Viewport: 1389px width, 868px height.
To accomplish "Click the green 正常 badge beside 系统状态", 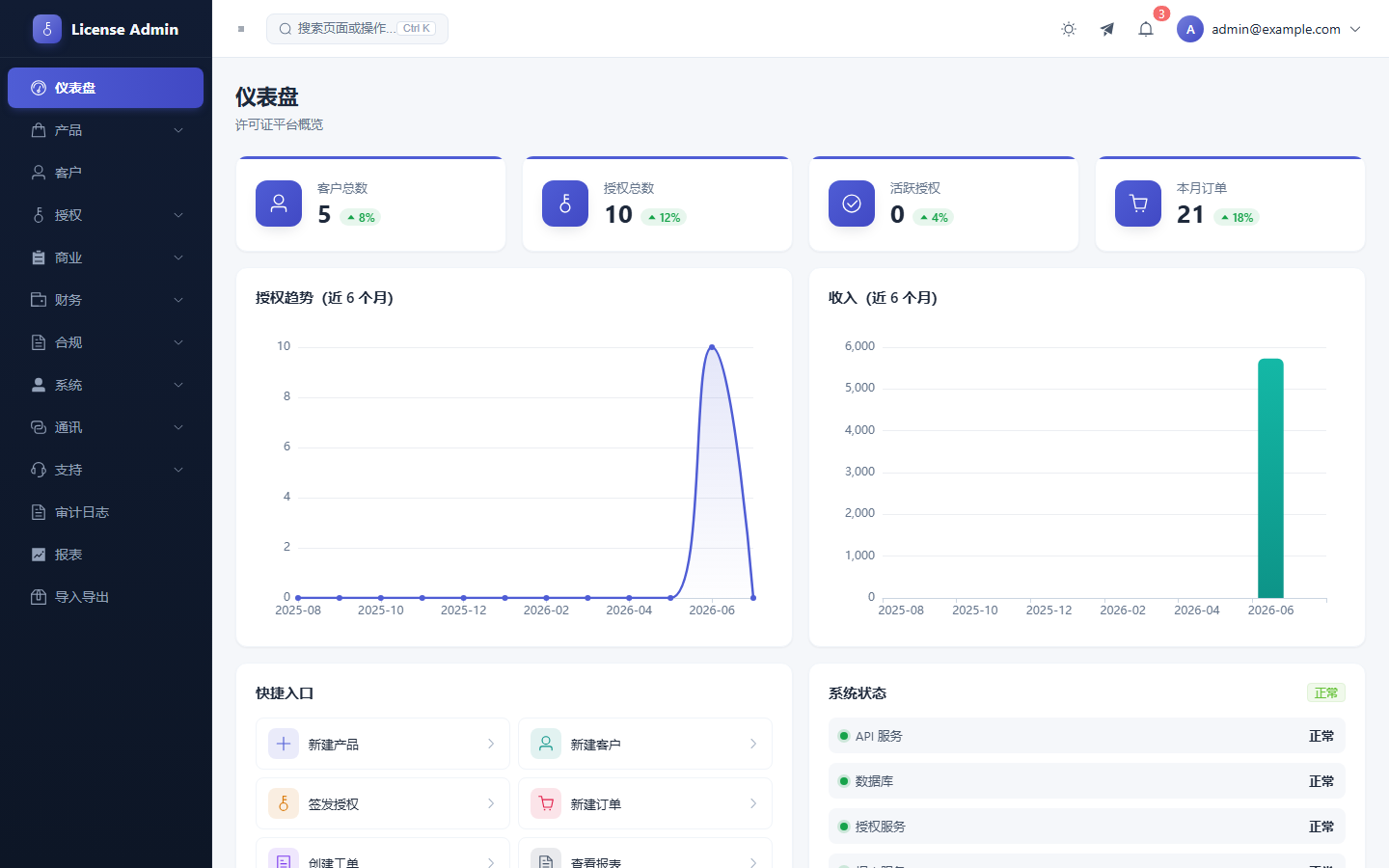I will pos(1326,692).
